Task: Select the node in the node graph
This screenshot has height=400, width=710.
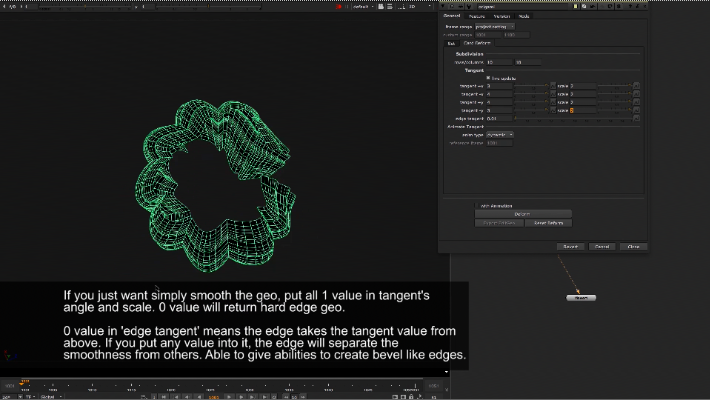Action: (x=581, y=298)
